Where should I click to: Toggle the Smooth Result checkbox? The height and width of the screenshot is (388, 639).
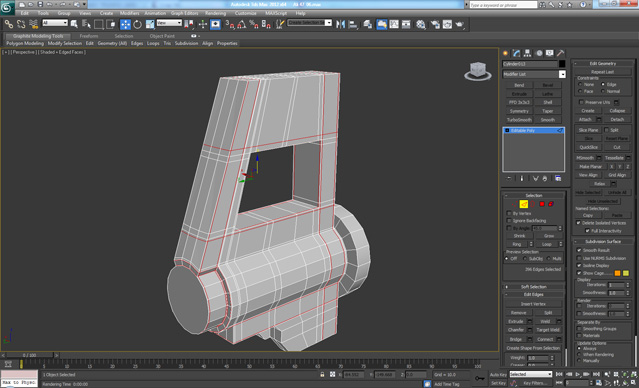click(579, 250)
